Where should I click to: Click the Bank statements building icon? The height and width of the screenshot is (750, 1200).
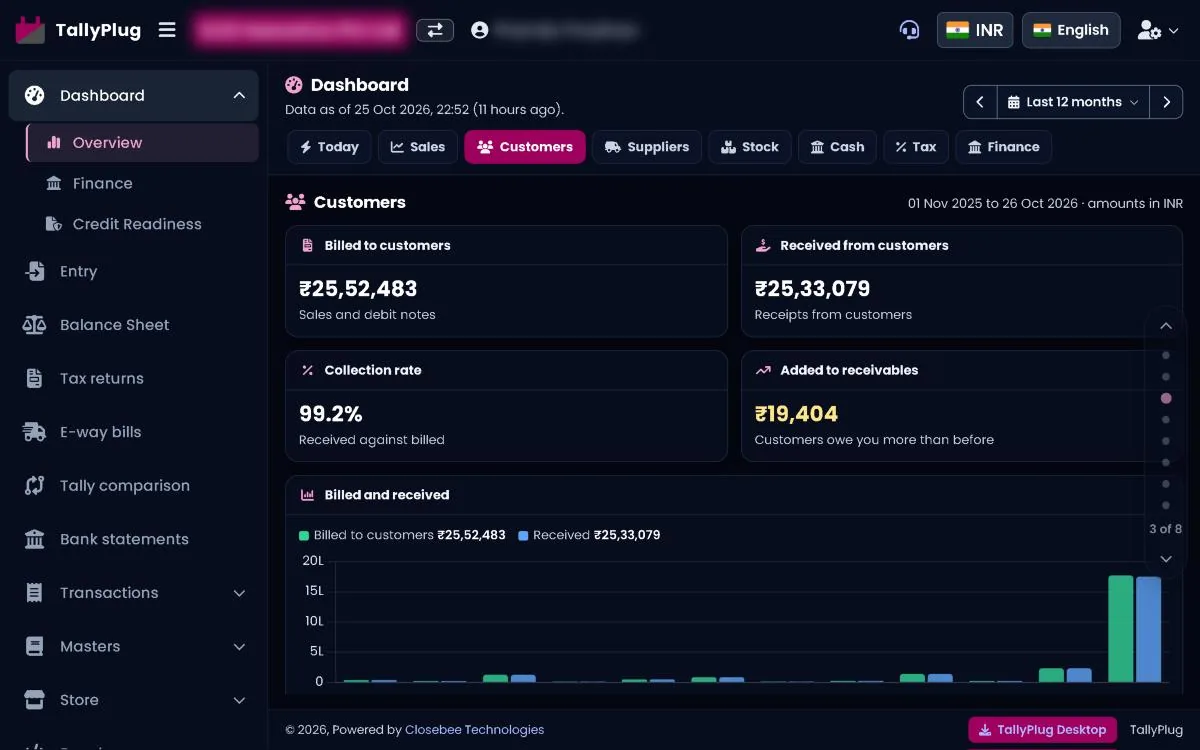click(35, 540)
